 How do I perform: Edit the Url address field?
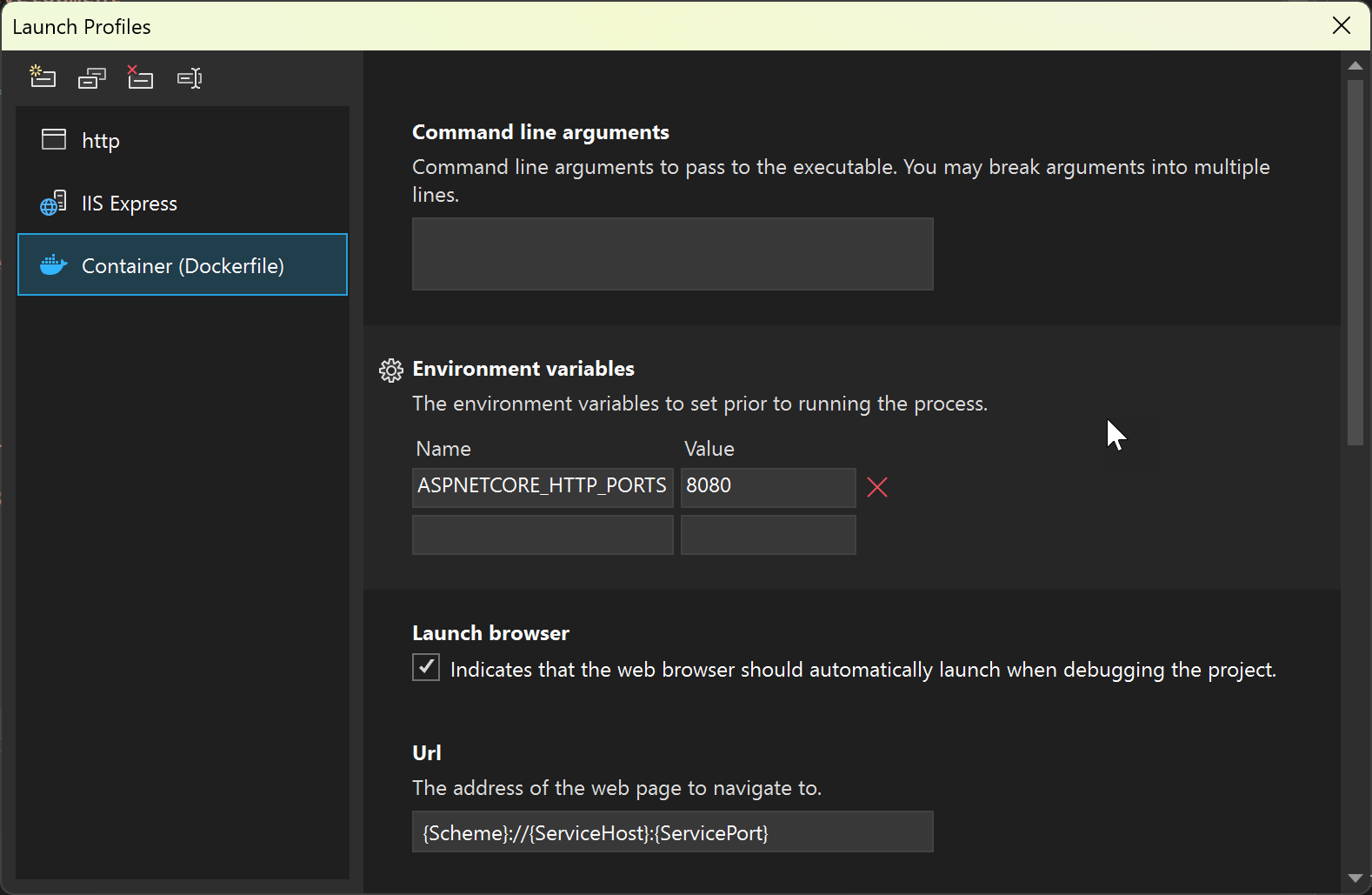673,832
